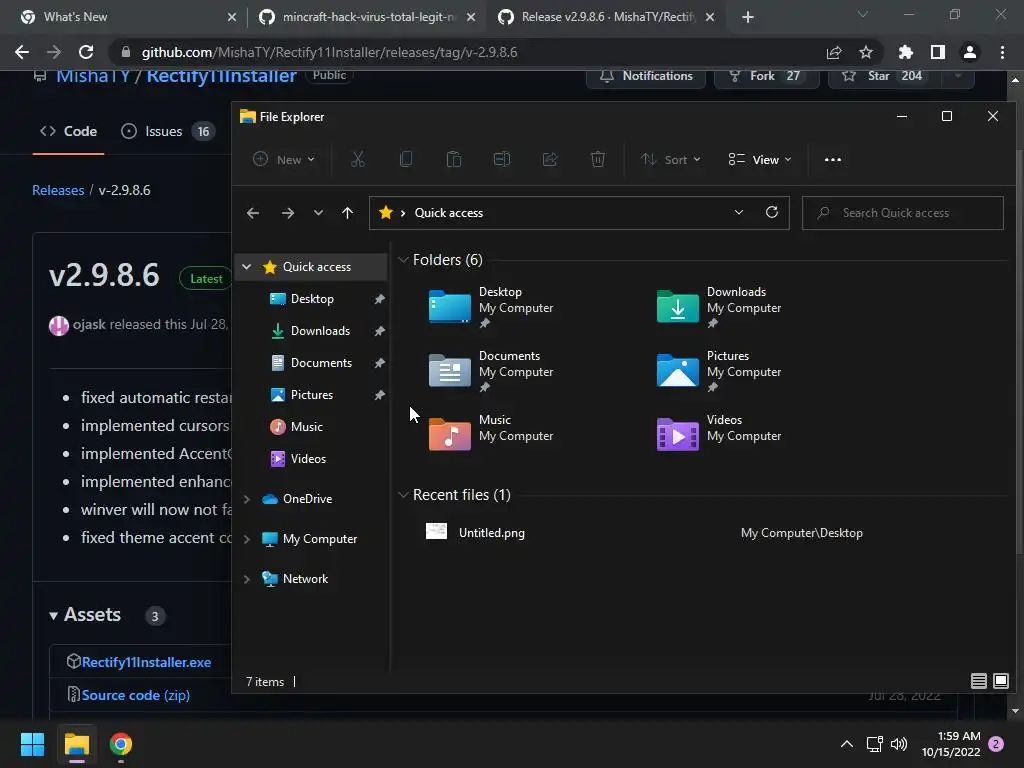The image size is (1024, 768).
Task: Switch to large thumbnails view icon
Action: point(1000,681)
